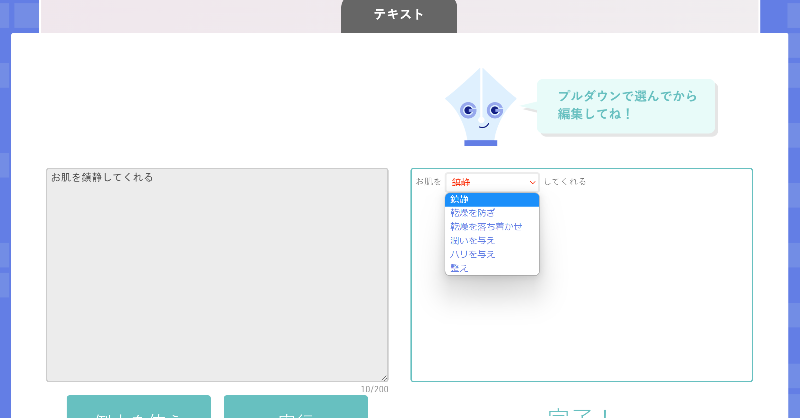Click the 10/200 character counter

tap(374, 389)
